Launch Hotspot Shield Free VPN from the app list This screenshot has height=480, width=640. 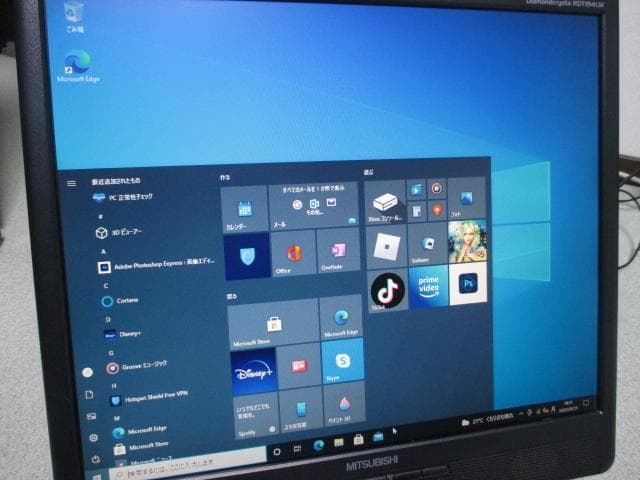click(x=149, y=398)
